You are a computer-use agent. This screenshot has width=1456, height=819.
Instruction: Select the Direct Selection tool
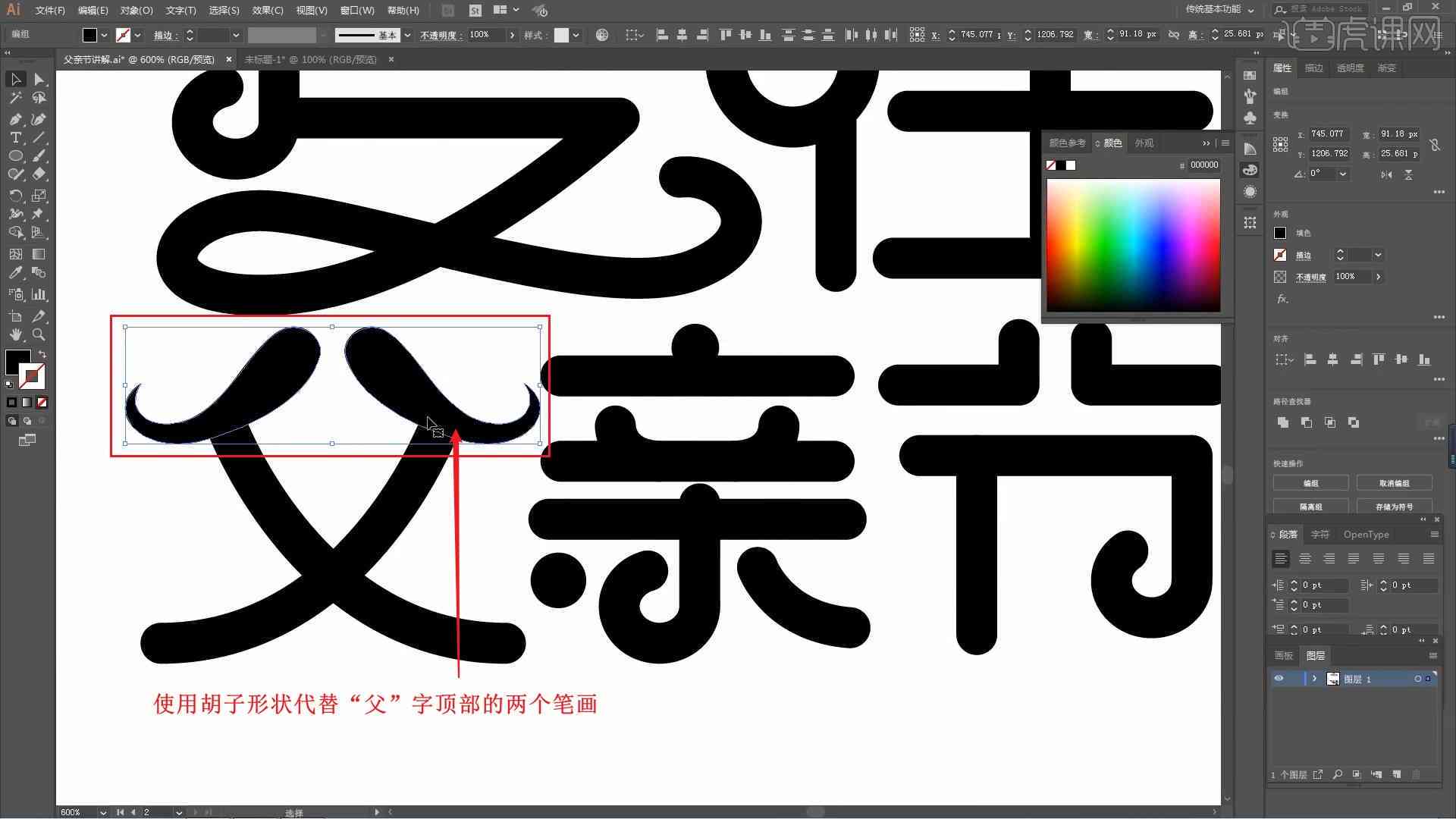[x=38, y=78]
